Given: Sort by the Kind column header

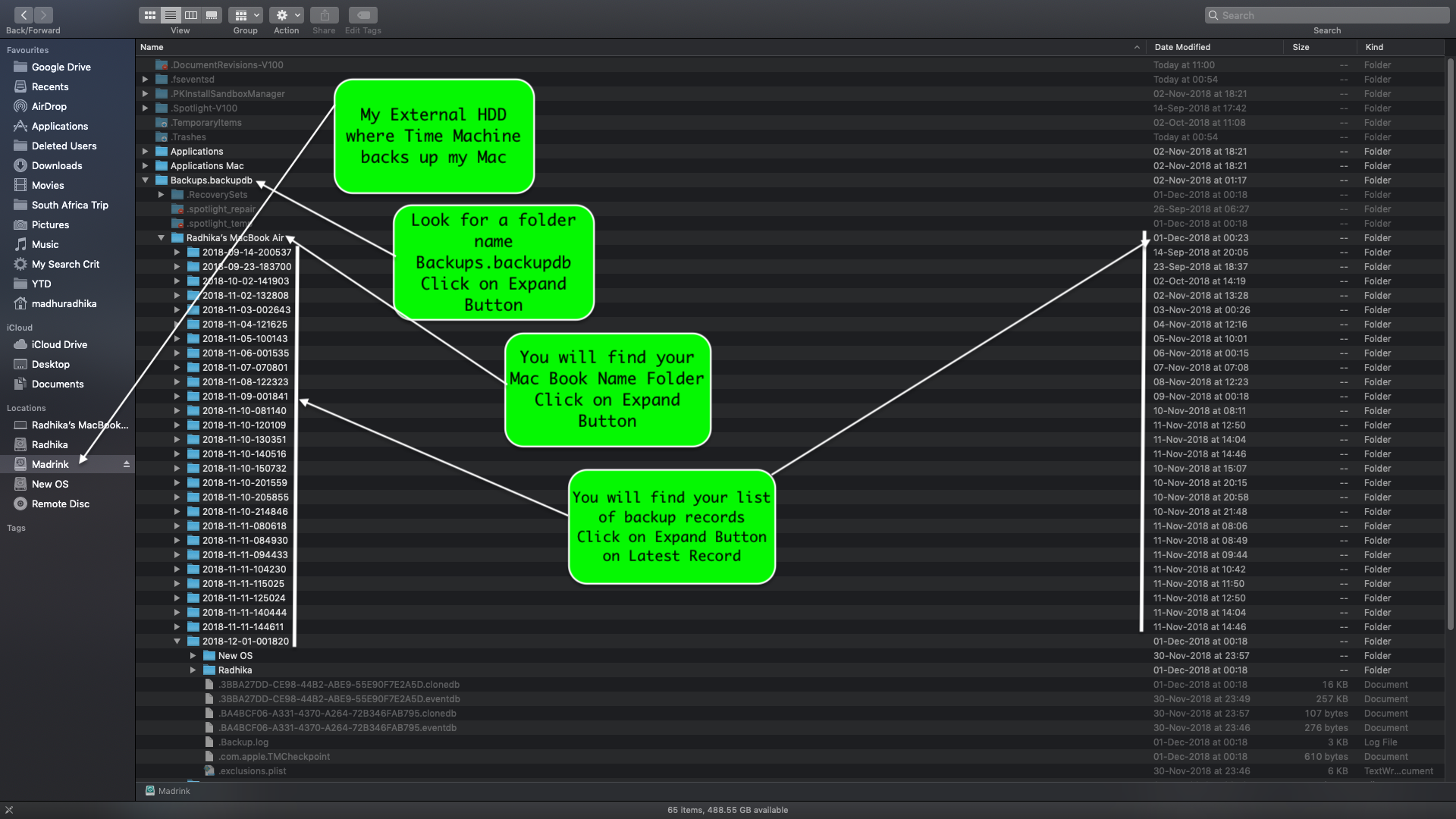Looking at the screenshot, I should pyautogui.click(x=1374, y=47).
